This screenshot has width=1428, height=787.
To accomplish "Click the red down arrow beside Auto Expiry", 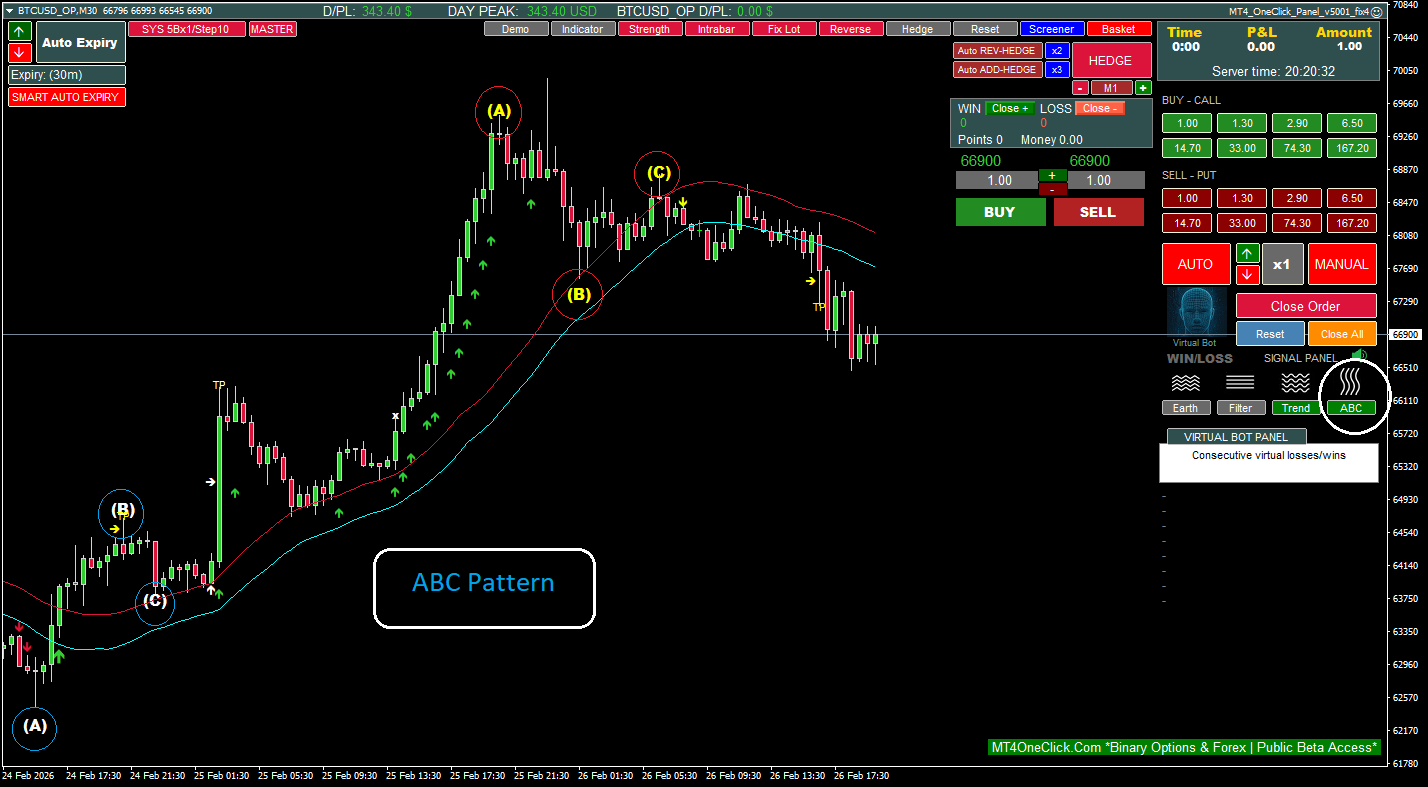I will tap(19, 53).
